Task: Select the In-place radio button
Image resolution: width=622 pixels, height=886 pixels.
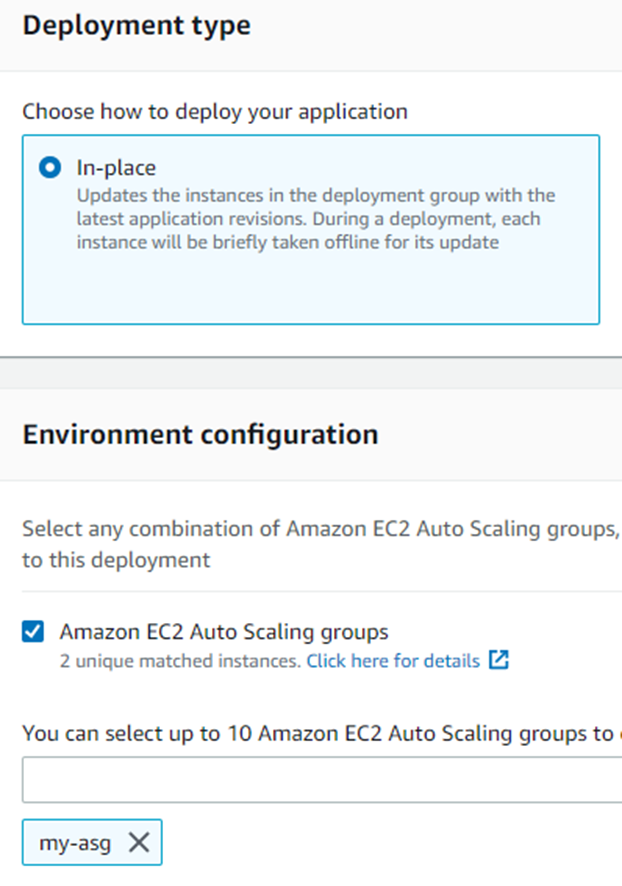Action: click(50, 167)
